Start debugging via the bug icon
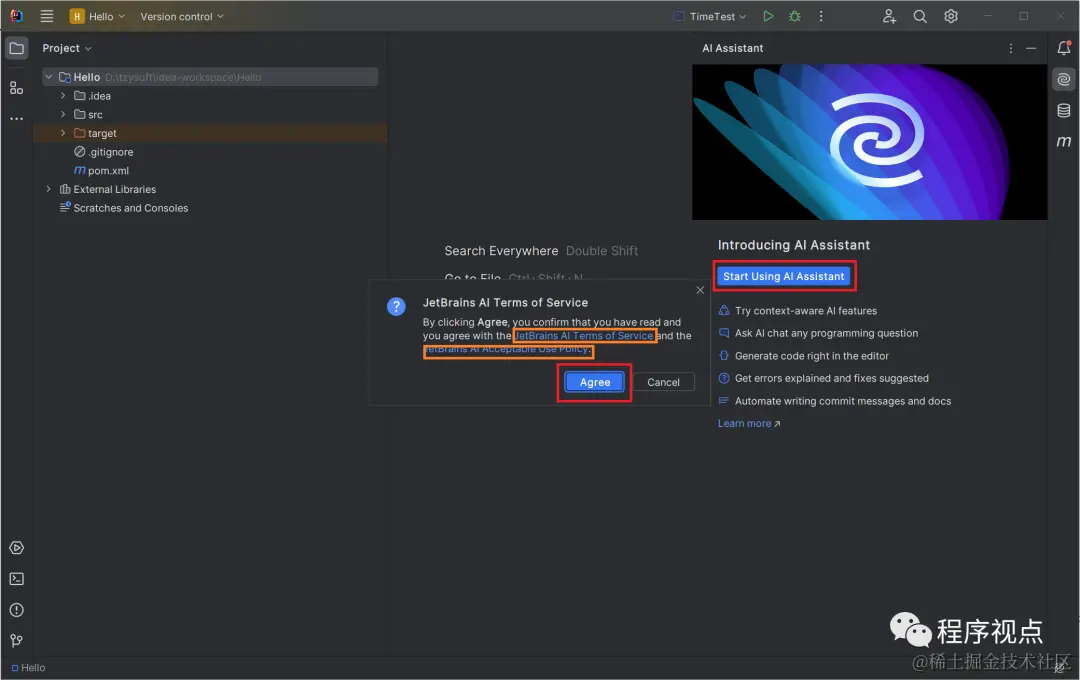The width and height of the screenshot is (1080, 680). pos(794,16)
